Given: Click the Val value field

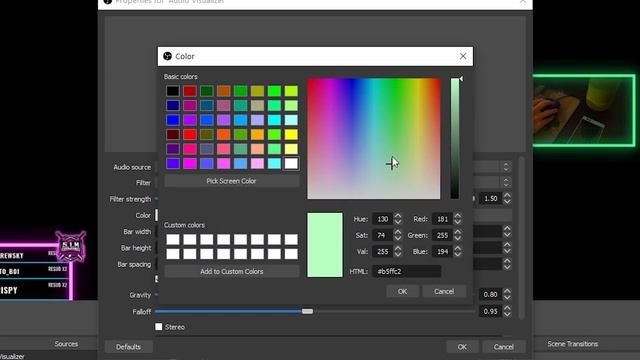Looking at the screenshot, I should click(382, 252).
